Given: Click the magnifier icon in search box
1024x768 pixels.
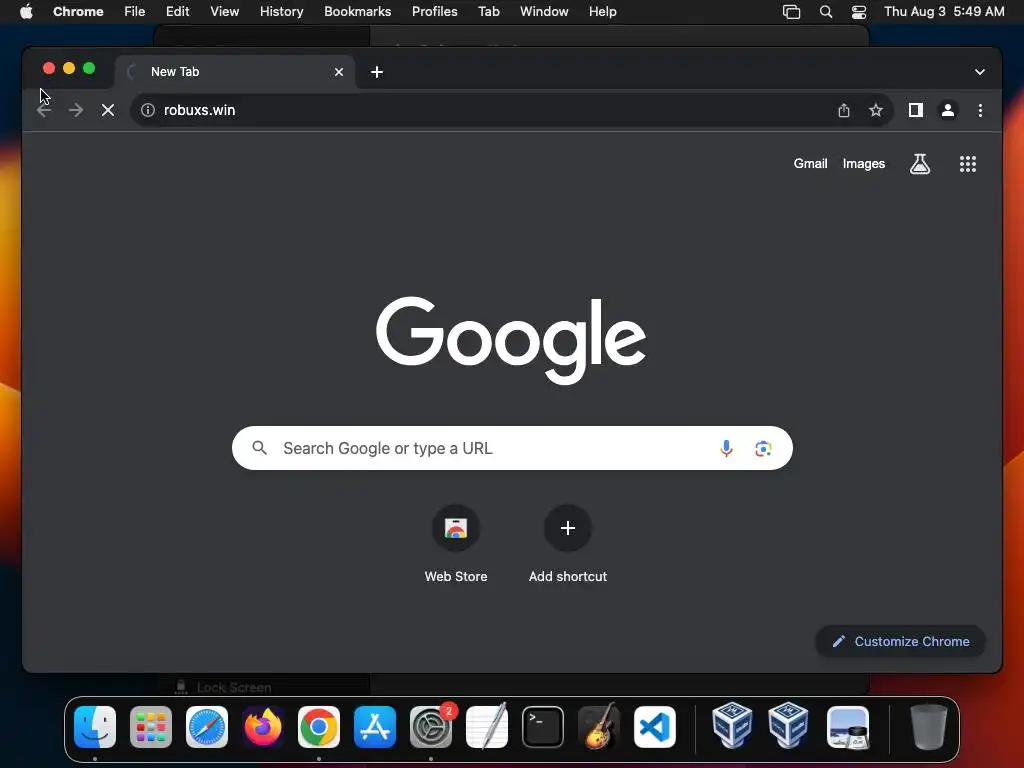Looking at the screenshot, I should pos(259,448).
